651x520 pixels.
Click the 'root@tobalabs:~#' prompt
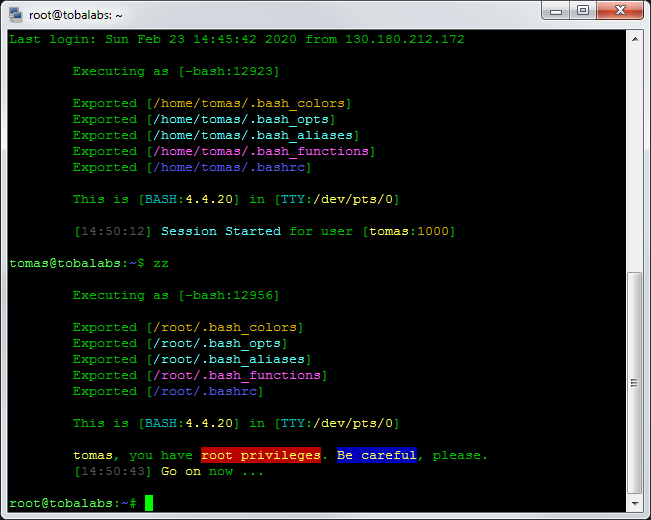(x=73, y=503)
